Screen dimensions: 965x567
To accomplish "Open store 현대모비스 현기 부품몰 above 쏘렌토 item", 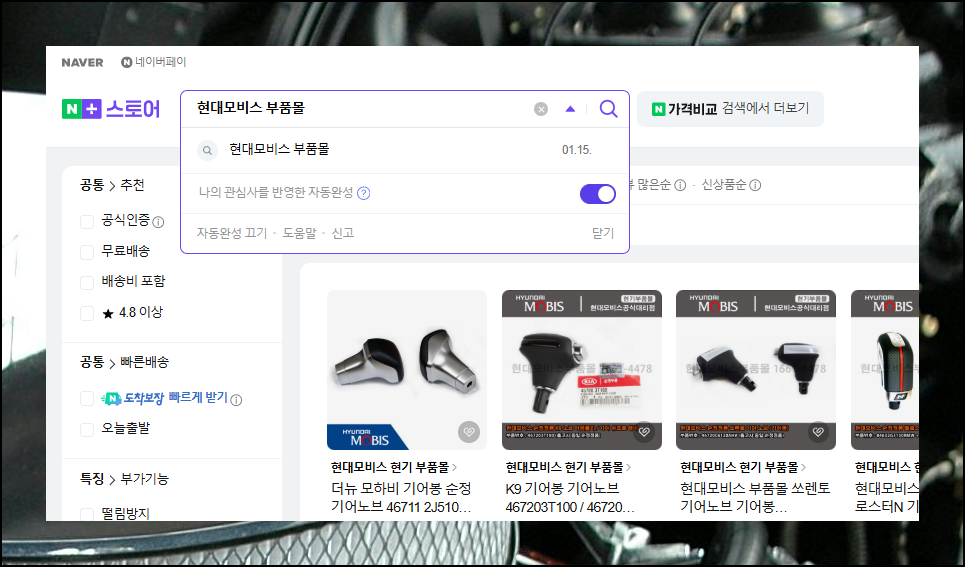I will click(x=743, y=467).
